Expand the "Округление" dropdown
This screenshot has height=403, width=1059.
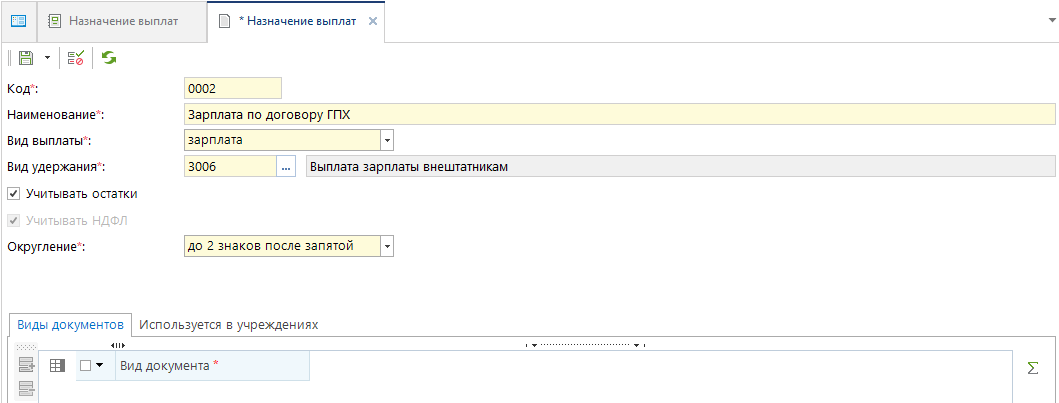coord(387,245)
